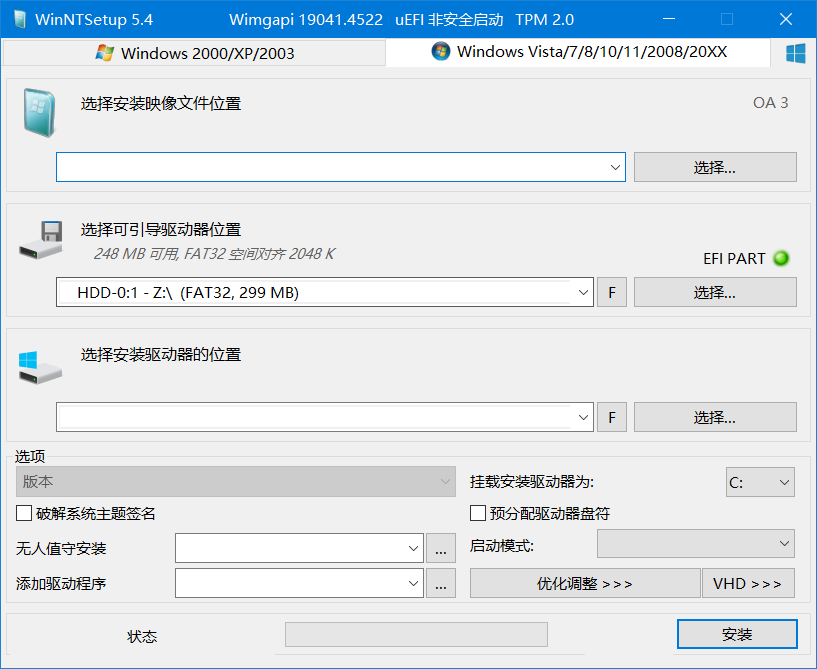
Task: Click 选择可引导驱动器位置 heading
Action: pyautogui.click(x=160, y=229)
